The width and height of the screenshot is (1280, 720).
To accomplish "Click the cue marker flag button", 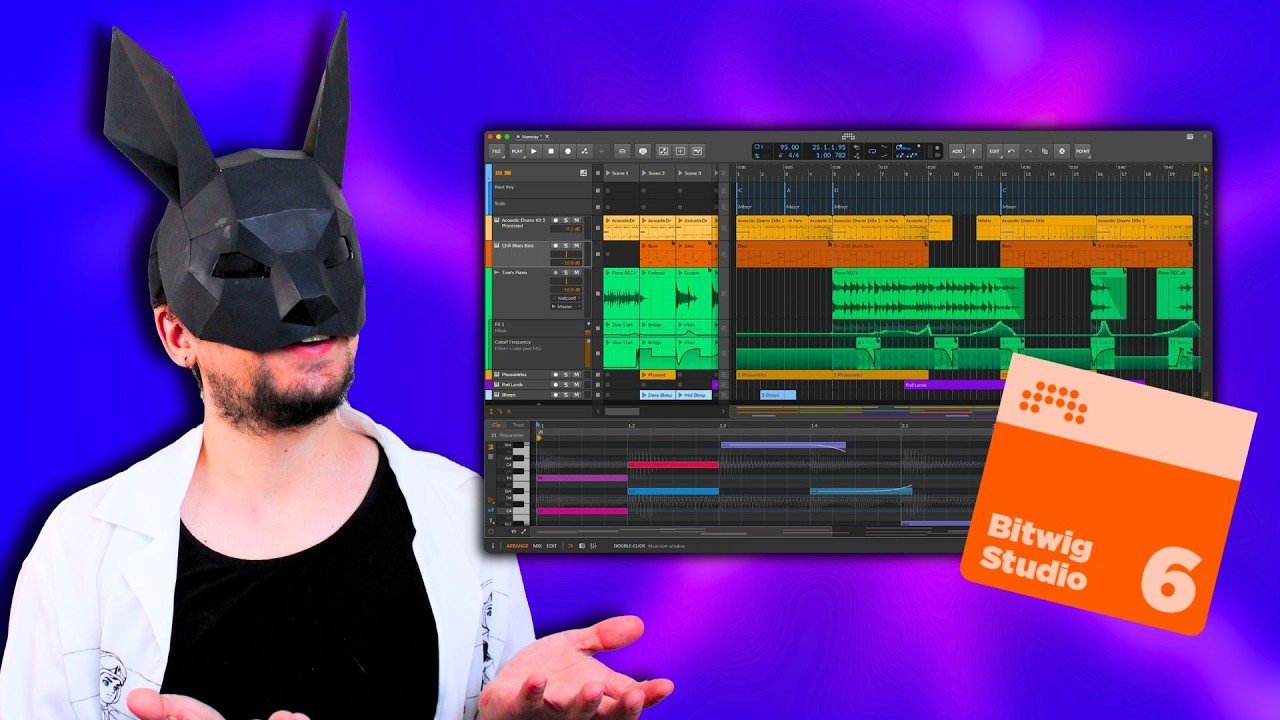I will (x=974, y=151).
